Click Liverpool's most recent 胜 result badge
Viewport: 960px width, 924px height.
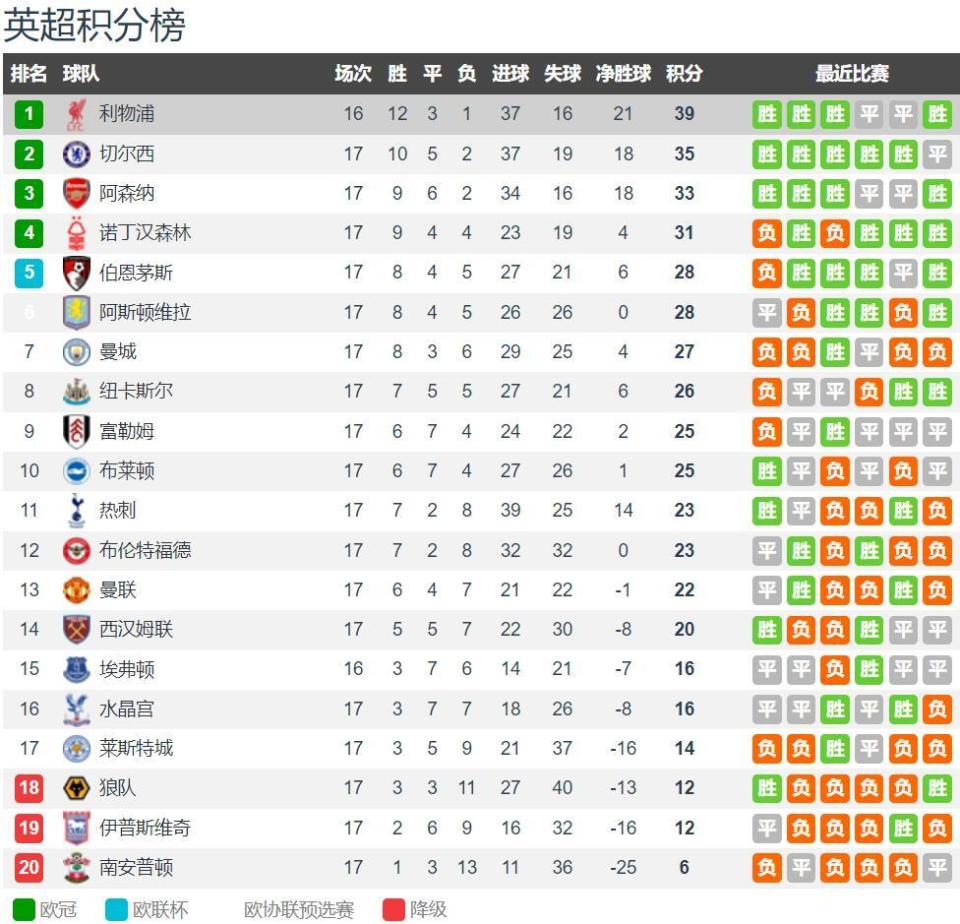click(937, 114)
